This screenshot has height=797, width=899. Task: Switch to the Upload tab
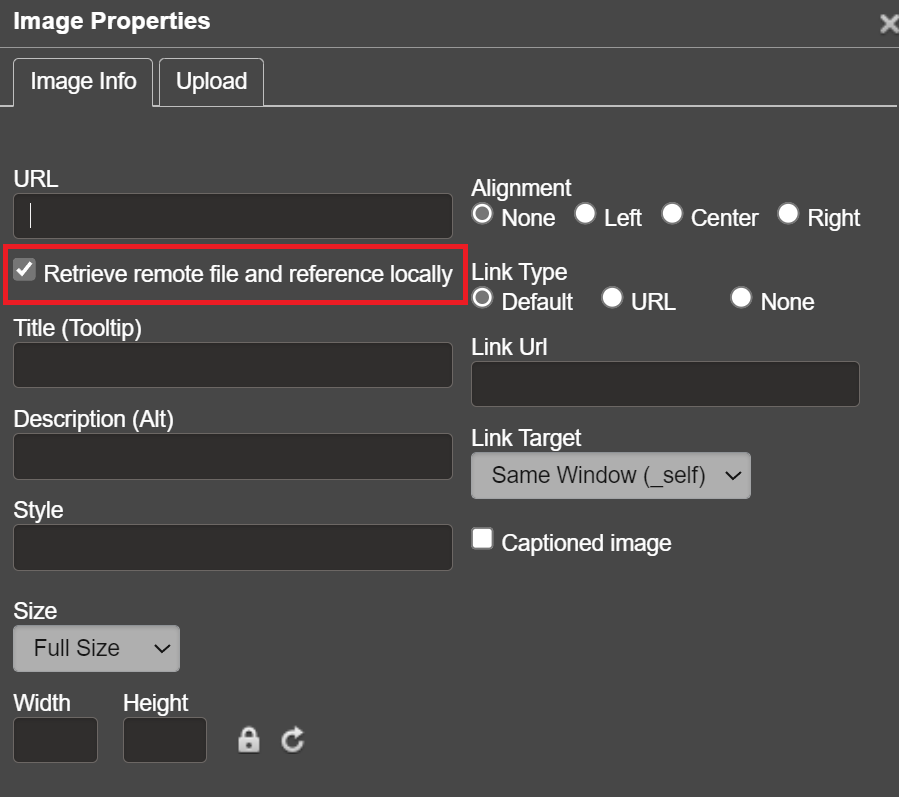[212, 82]
